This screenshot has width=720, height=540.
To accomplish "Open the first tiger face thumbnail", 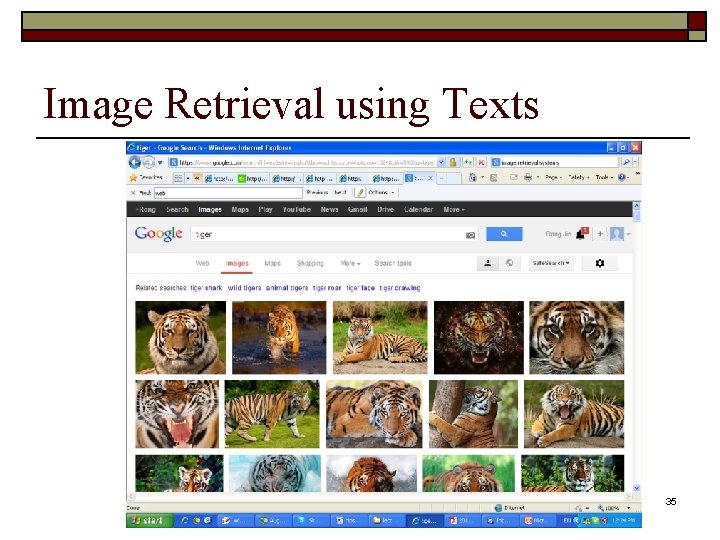I will pos(180,337).
